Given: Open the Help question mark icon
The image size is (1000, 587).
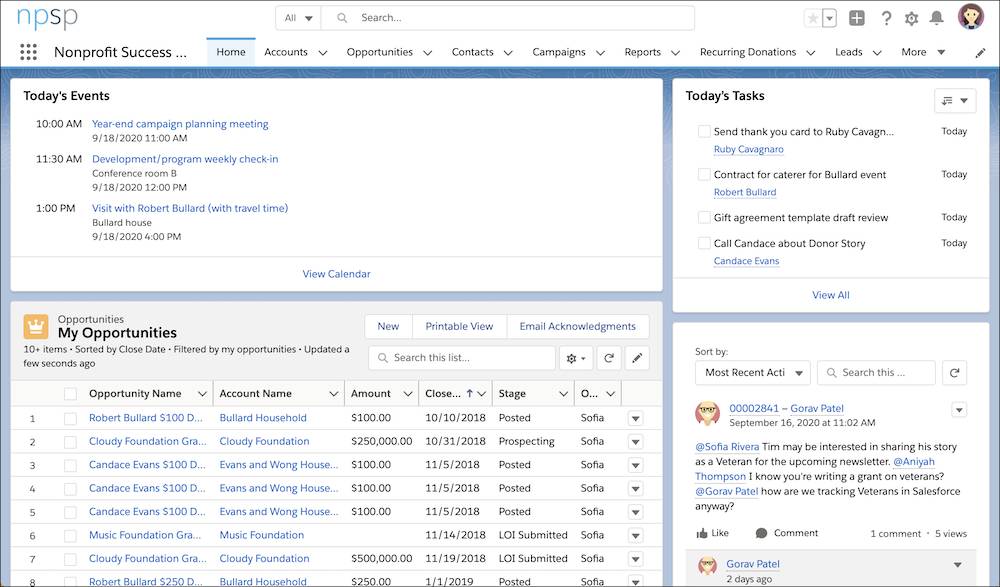Looking at the screenshot, I should 886,18.
